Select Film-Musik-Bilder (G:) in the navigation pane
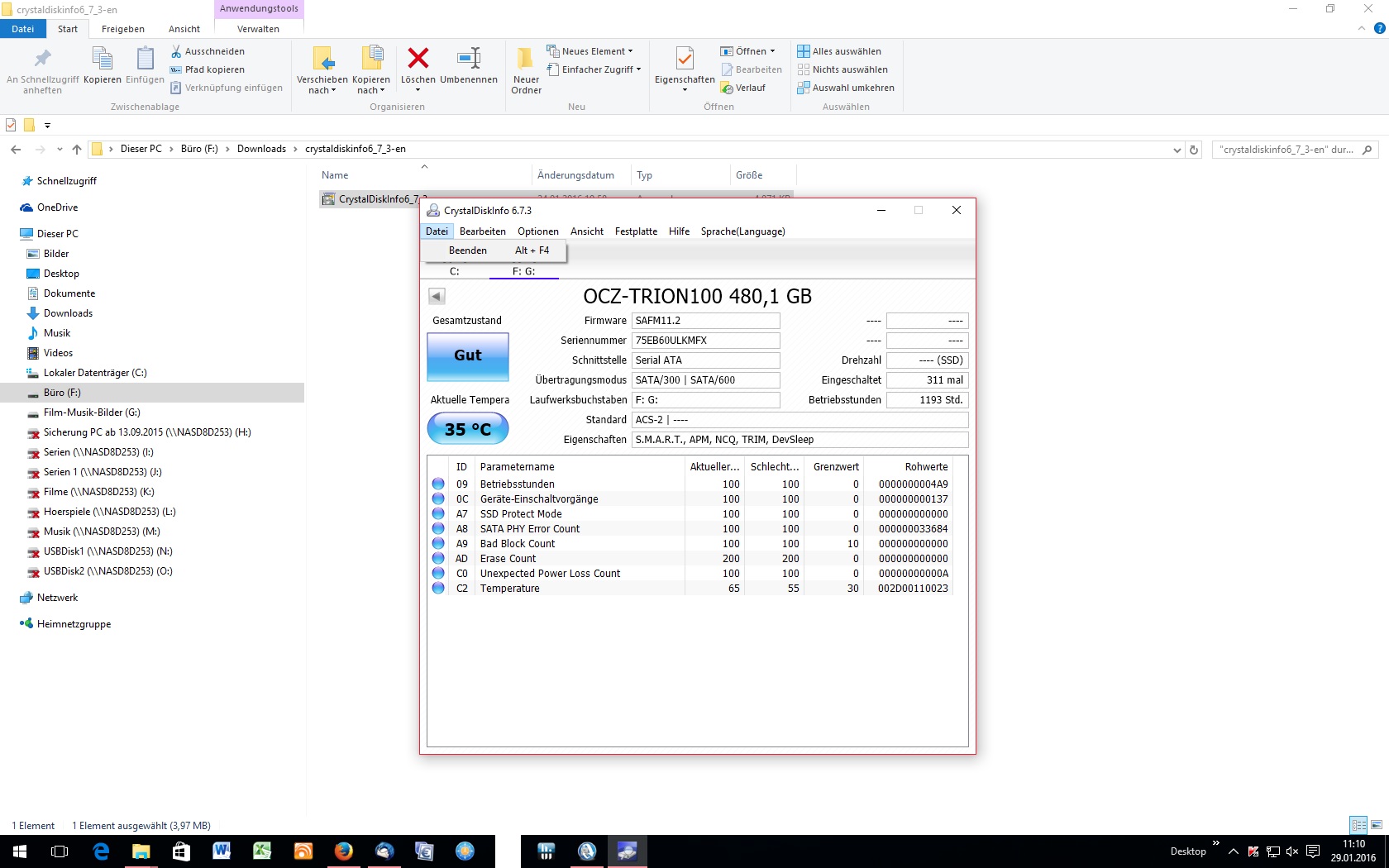The height and width of the screenshot is (868, 1389). coord(92,413)
